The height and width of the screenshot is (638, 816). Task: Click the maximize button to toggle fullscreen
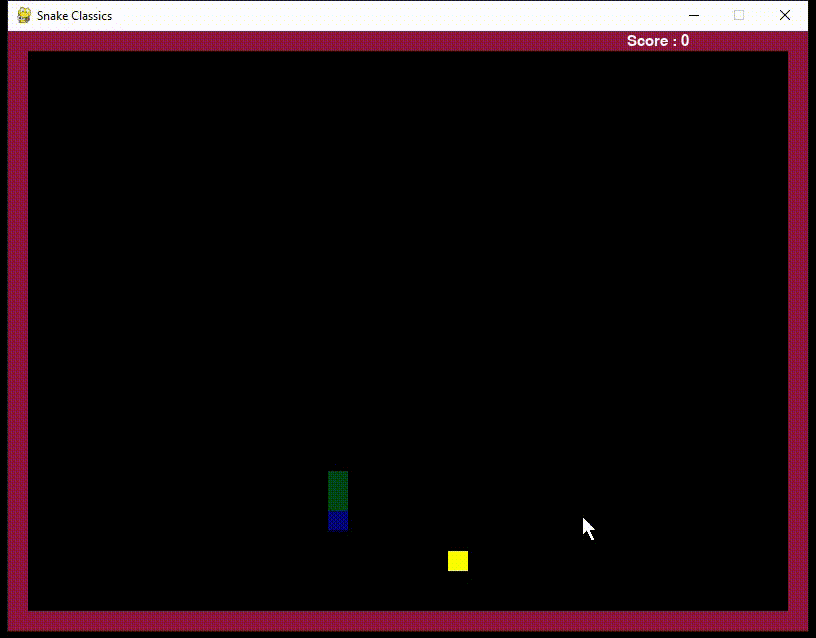click(738, 15)
